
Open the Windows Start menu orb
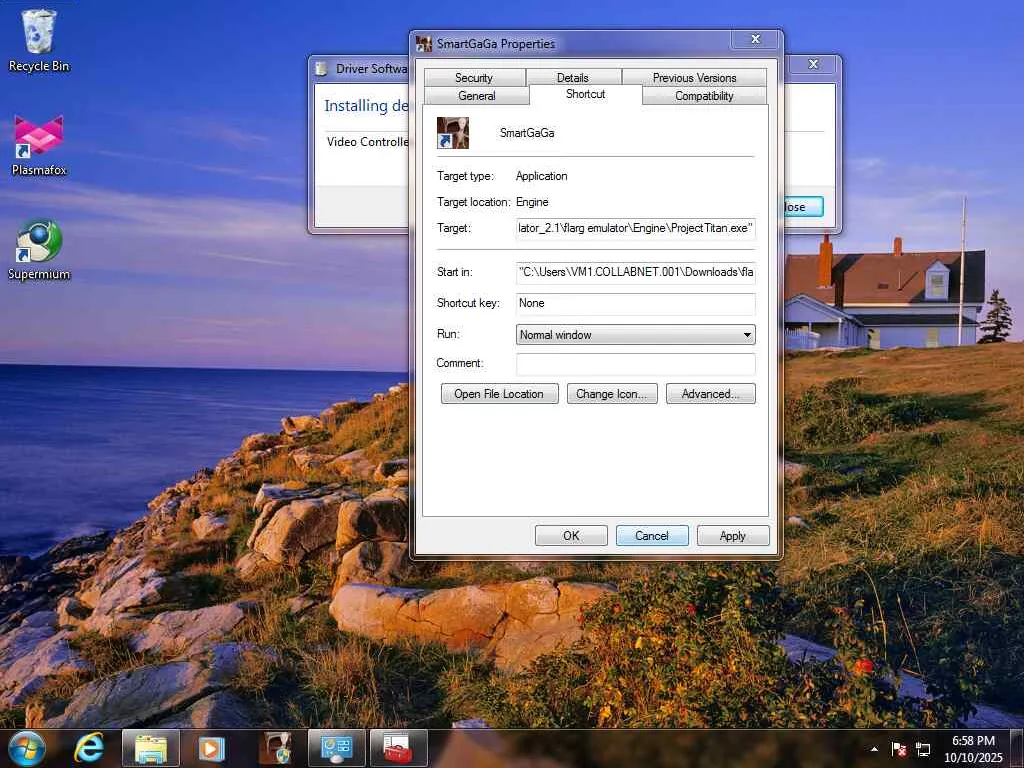(x=27, y=748)
